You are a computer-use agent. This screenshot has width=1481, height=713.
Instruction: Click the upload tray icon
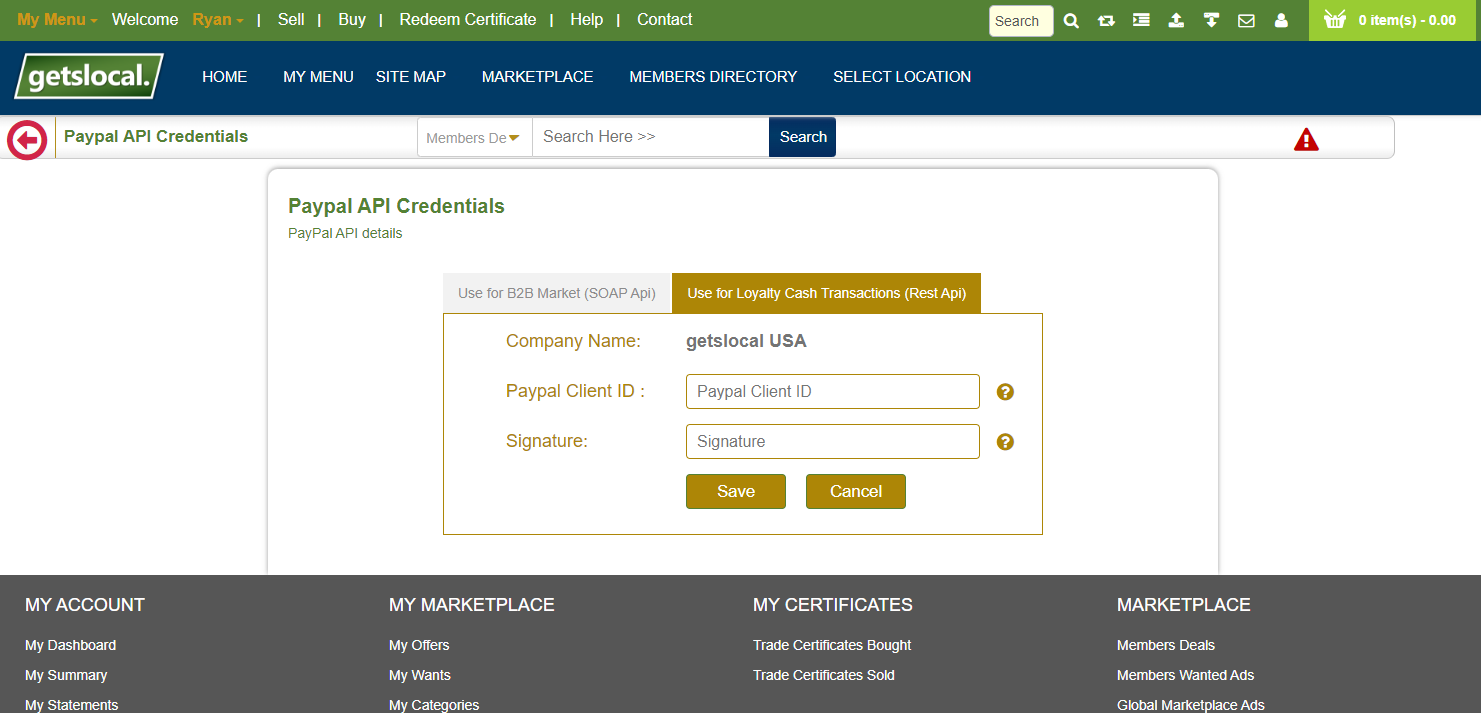pyautogui.click(x=1176, y=20)
